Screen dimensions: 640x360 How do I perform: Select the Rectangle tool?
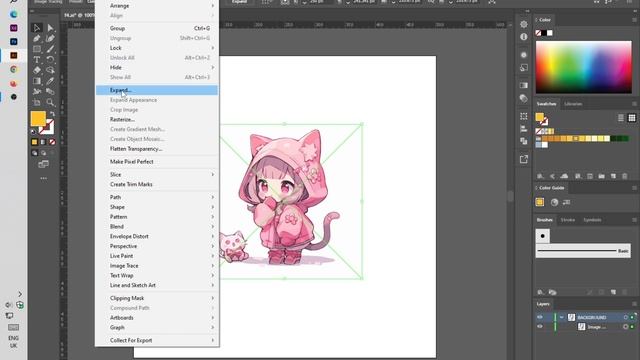[37, 49]
